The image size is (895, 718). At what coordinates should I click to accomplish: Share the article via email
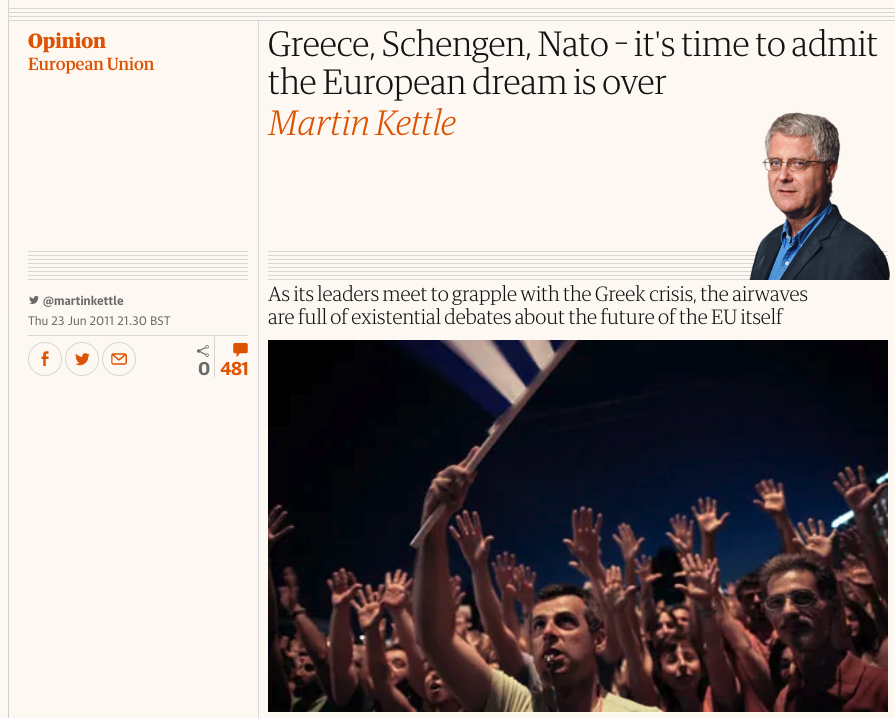click(119, 359)
